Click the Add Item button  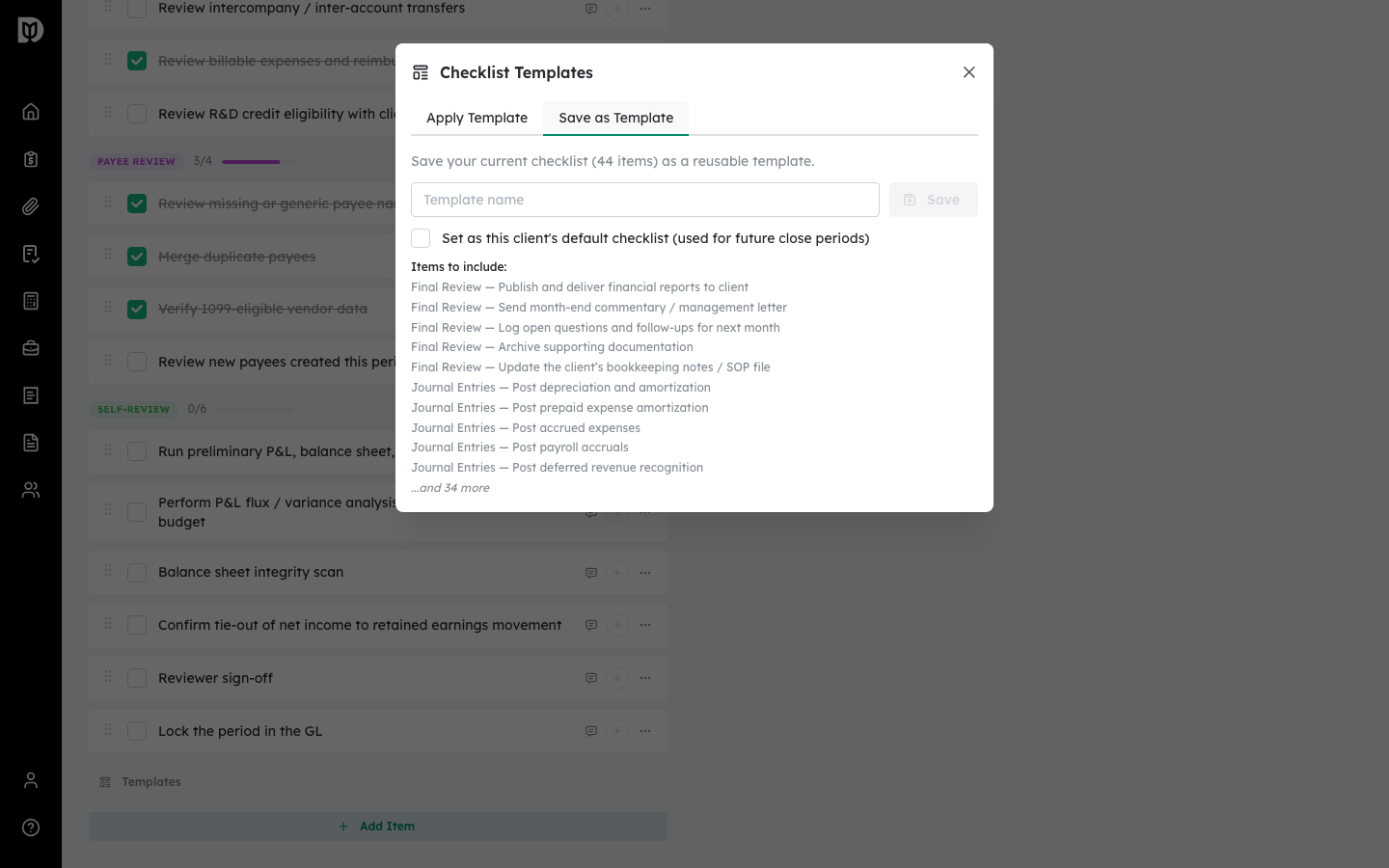click(x=378, y=827)
